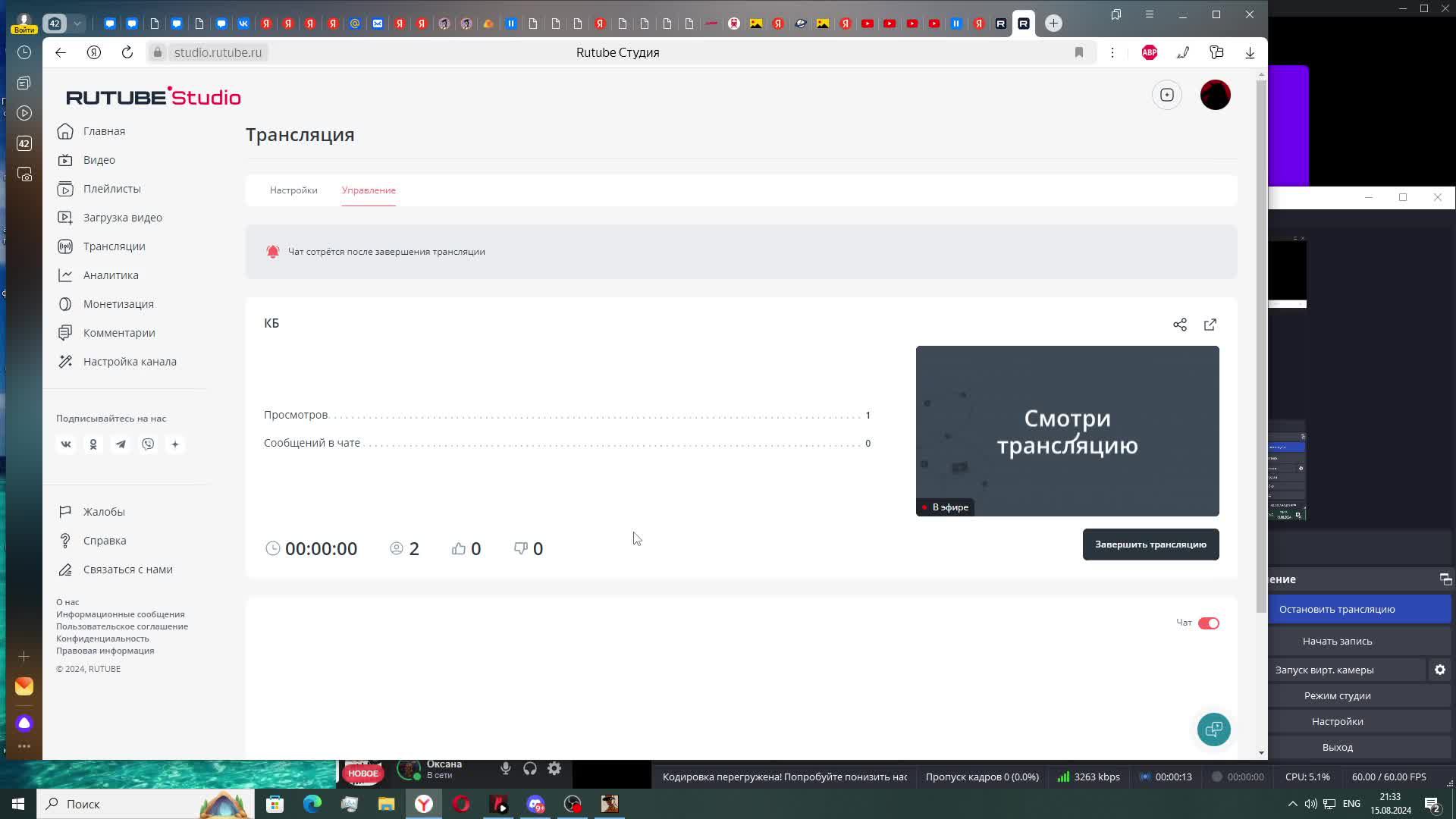Click the bookmark icon in the address bar

1078,52
